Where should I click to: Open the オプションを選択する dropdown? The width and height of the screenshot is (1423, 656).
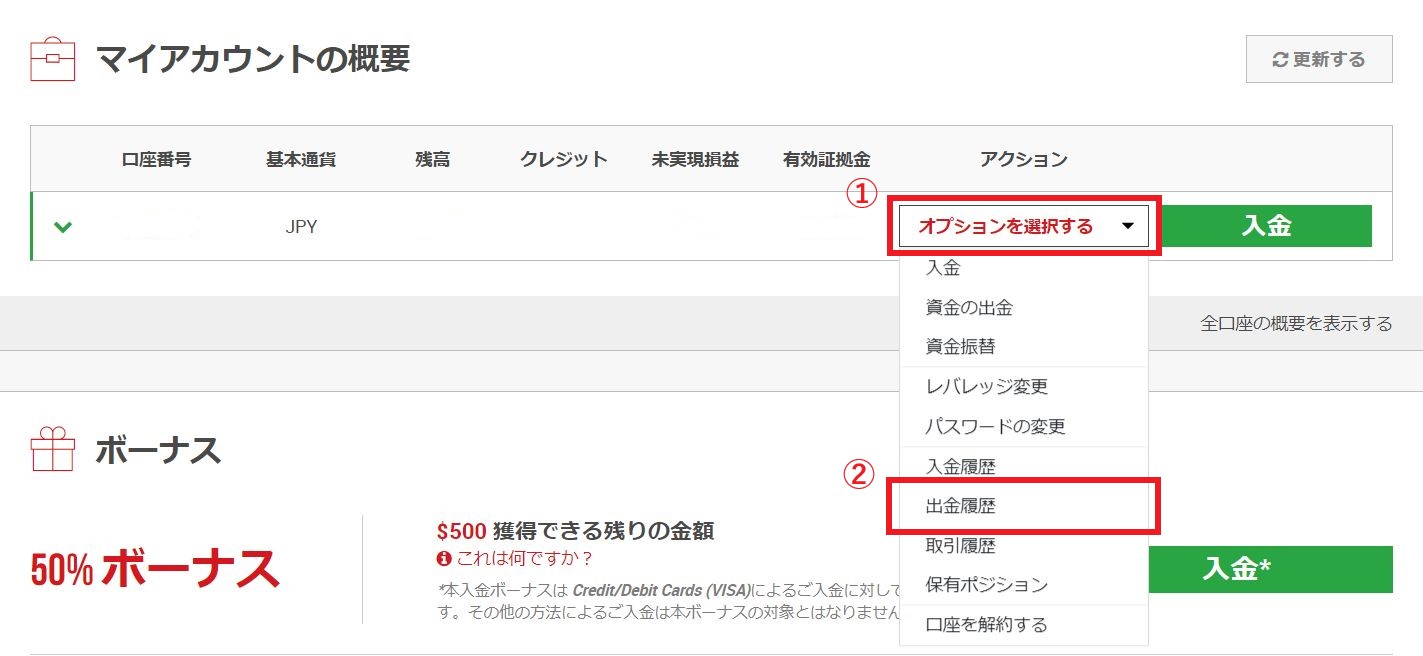click(x=1024, y=226)
